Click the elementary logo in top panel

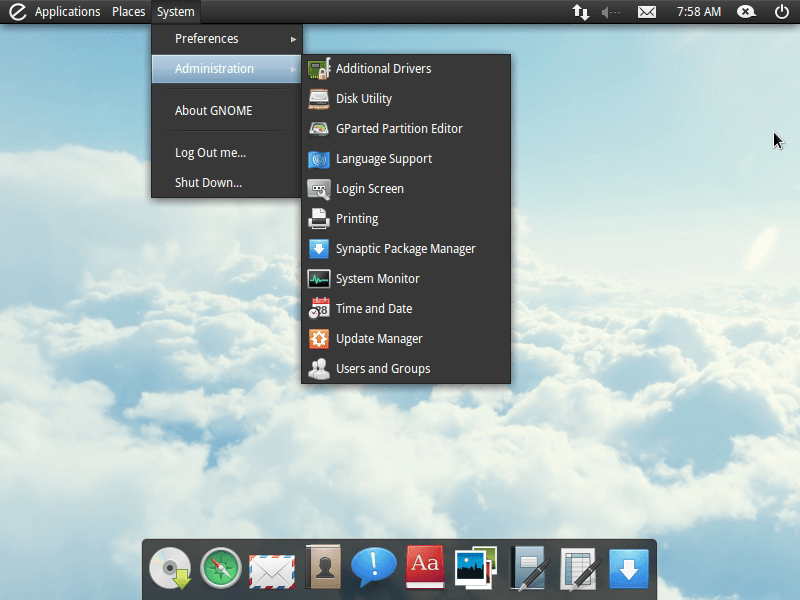pyautogui.click(x=17, y=12)
